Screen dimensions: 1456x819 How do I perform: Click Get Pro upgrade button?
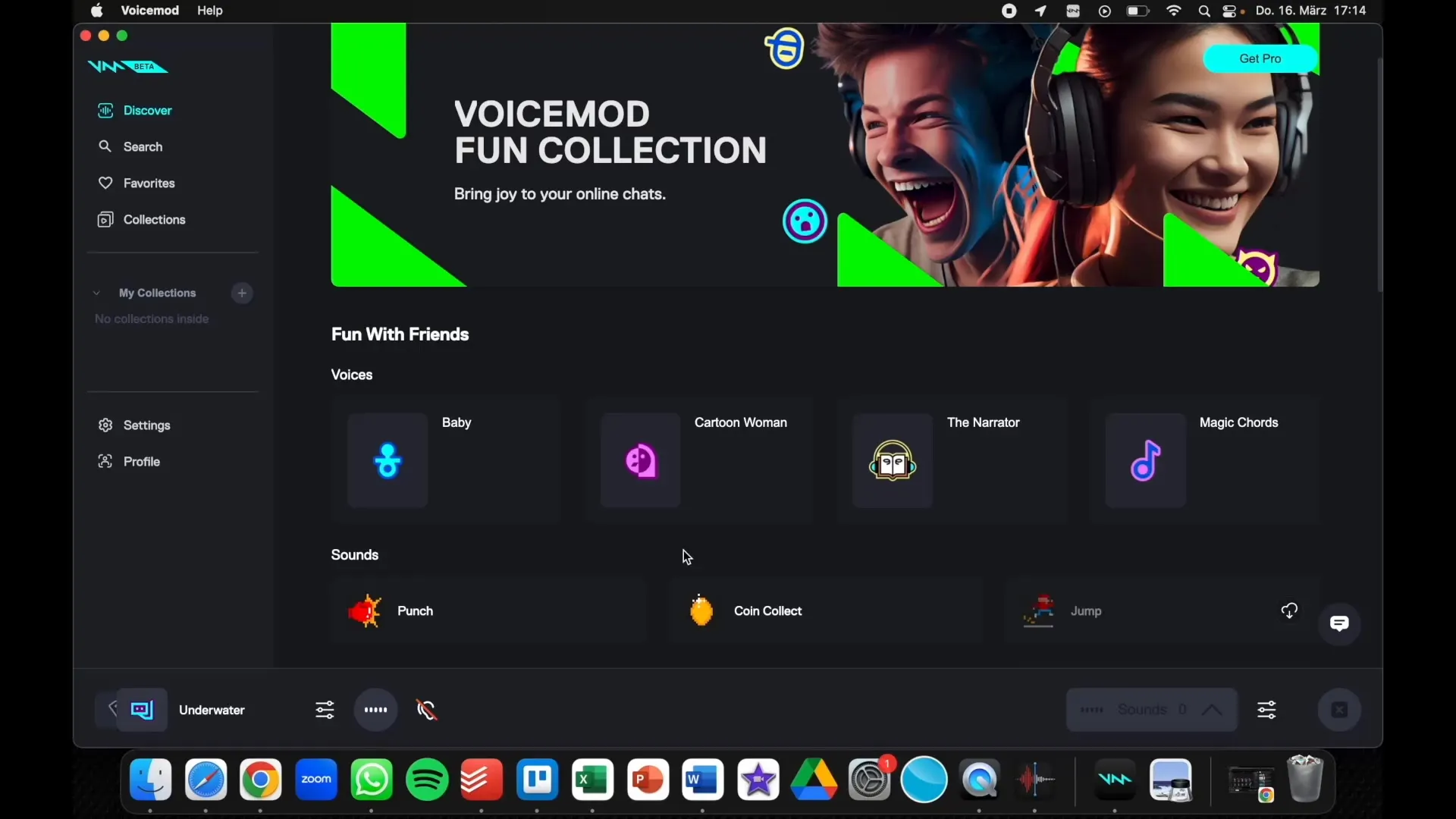click(1260, 58)
